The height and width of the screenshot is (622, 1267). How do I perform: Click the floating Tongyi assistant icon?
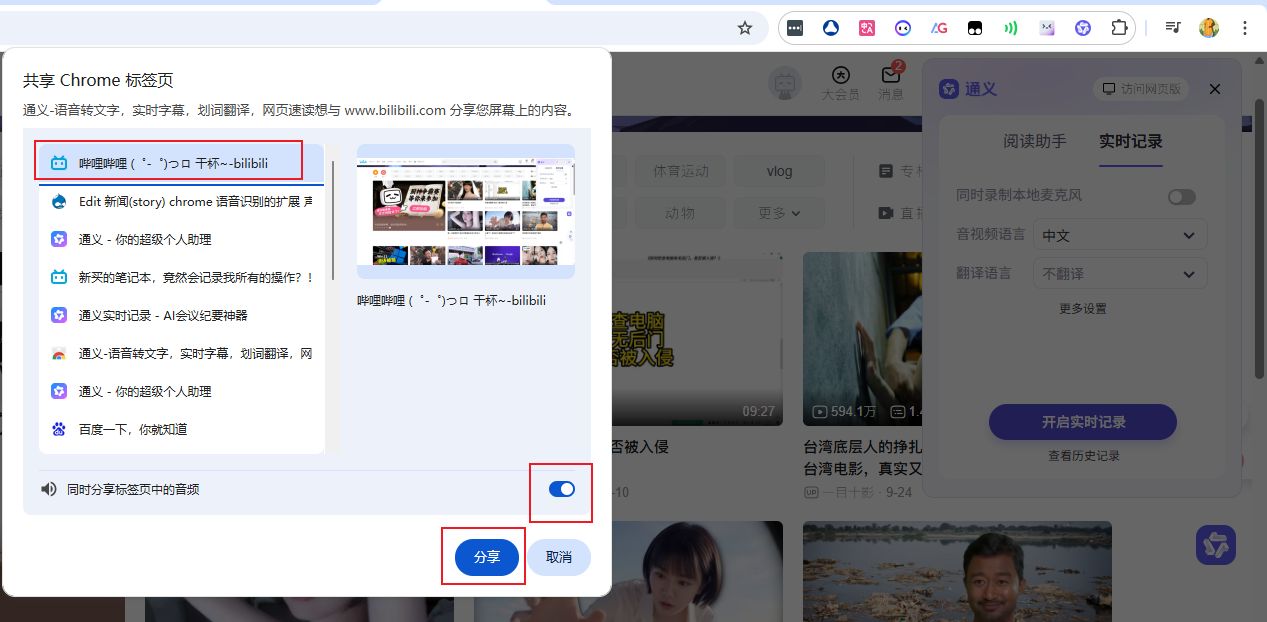tap(1215, 545)
